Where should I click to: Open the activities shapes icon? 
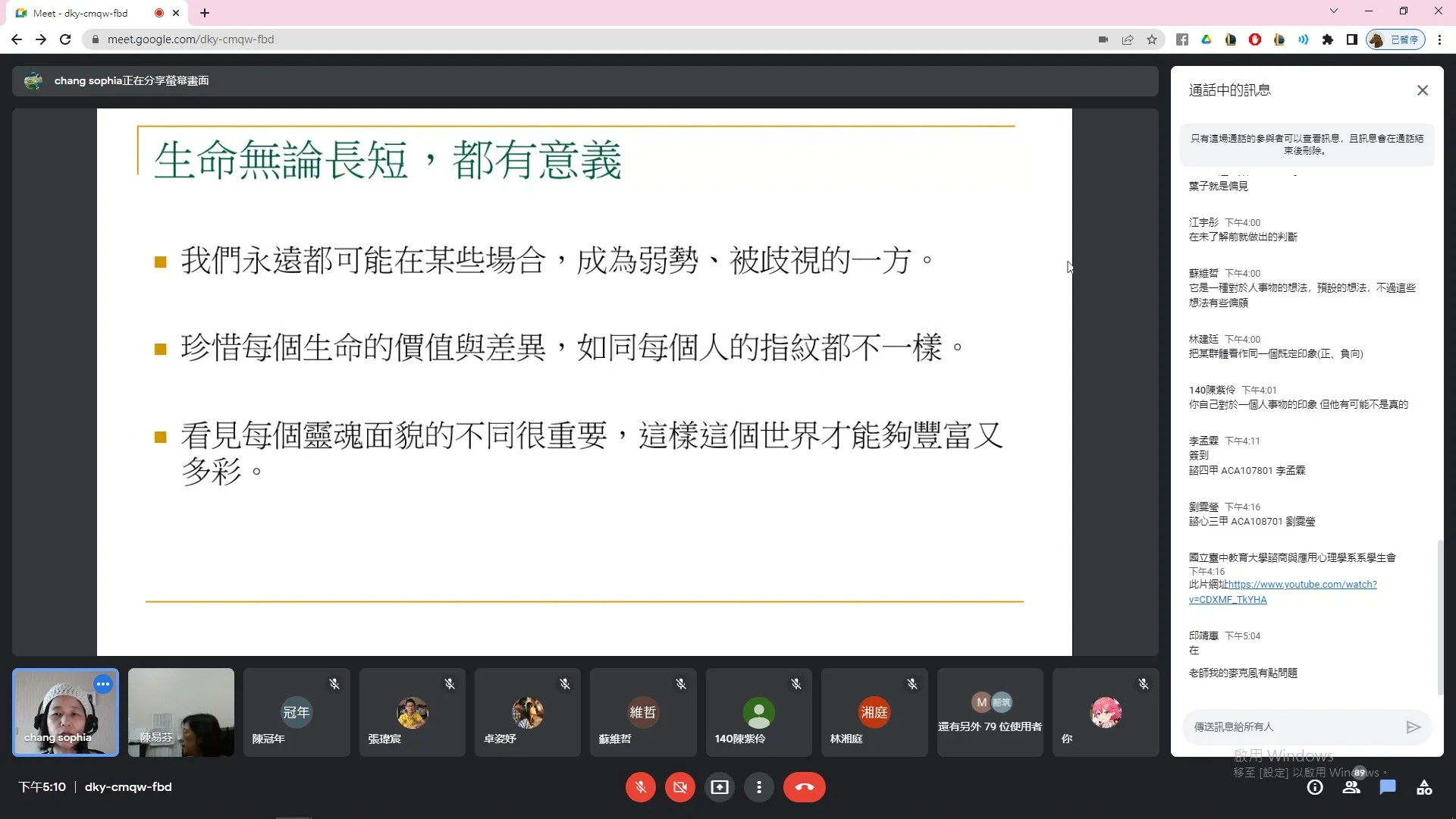tap(1424, 787)
